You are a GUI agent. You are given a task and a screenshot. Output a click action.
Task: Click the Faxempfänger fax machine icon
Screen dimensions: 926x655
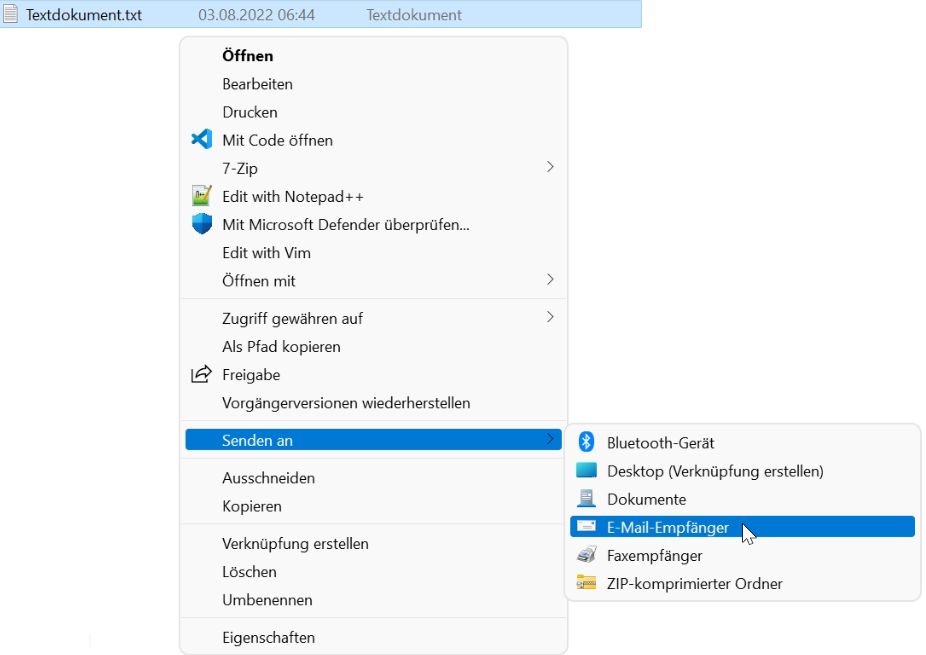585,555
